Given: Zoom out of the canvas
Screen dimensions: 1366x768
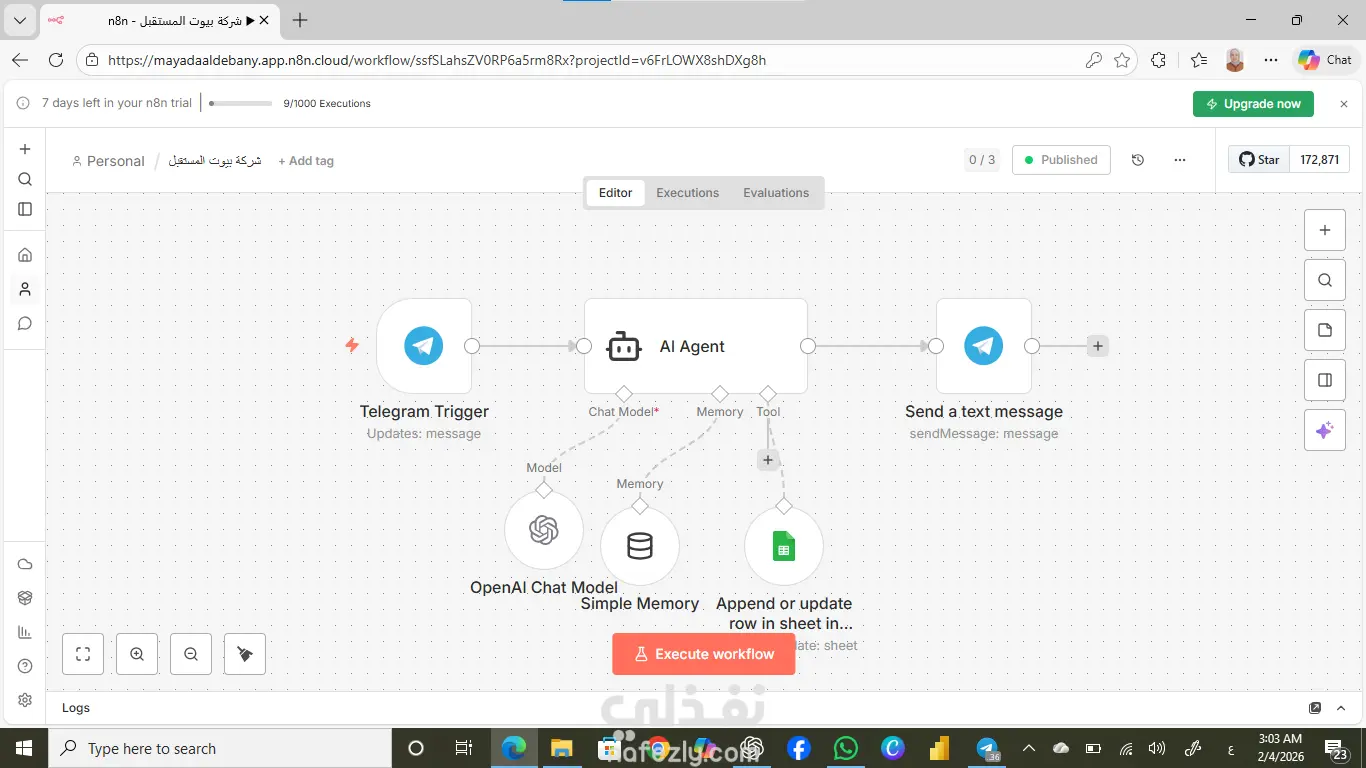Looking at the screenshot, I should [x=191, y=654].
